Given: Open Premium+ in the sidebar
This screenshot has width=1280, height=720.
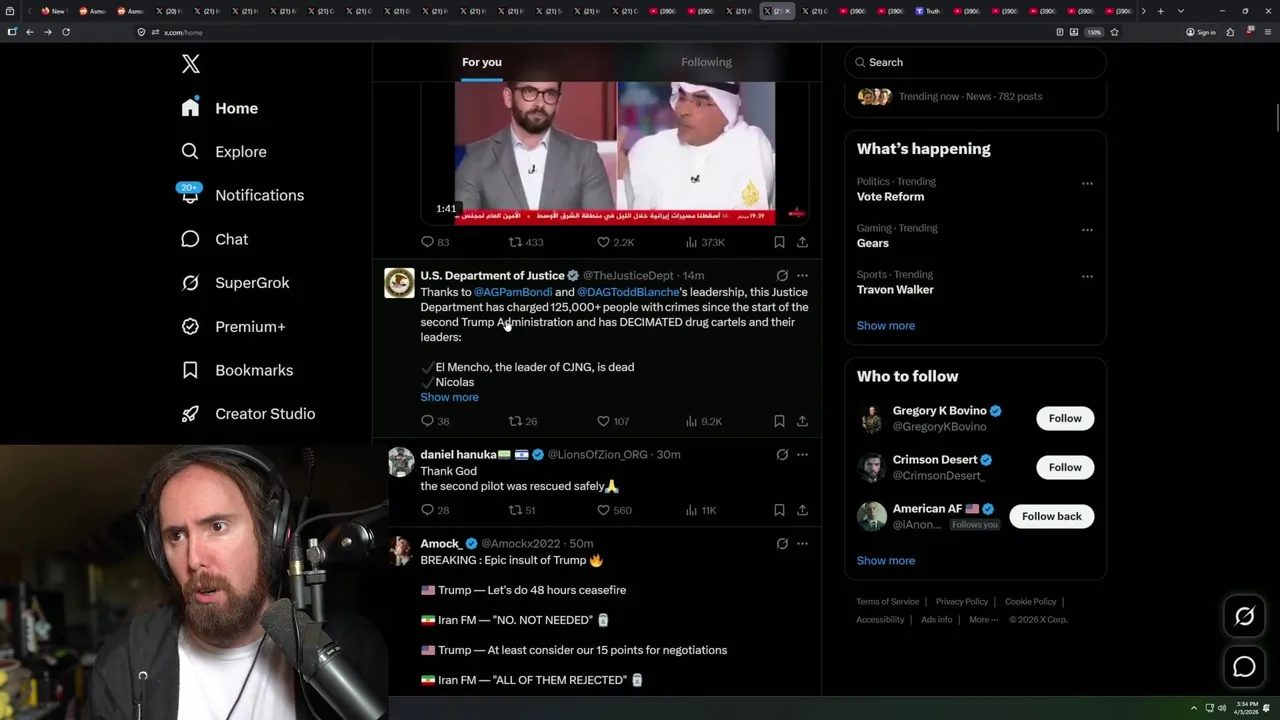Looking at the screenshot, I should click(x=234, y=326).
